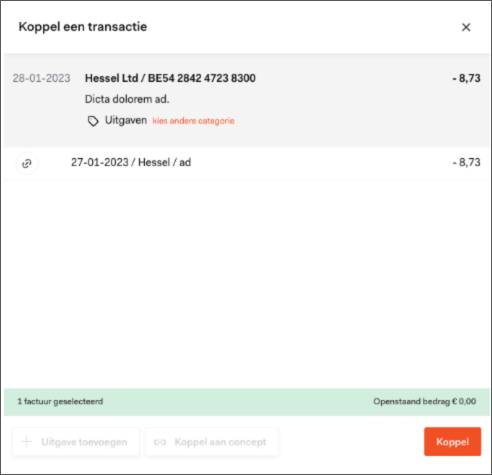This screenshot has height=475, width=492.
Task: Click the Dicta dolorem ad. description
Action: [x=127, y=99]
